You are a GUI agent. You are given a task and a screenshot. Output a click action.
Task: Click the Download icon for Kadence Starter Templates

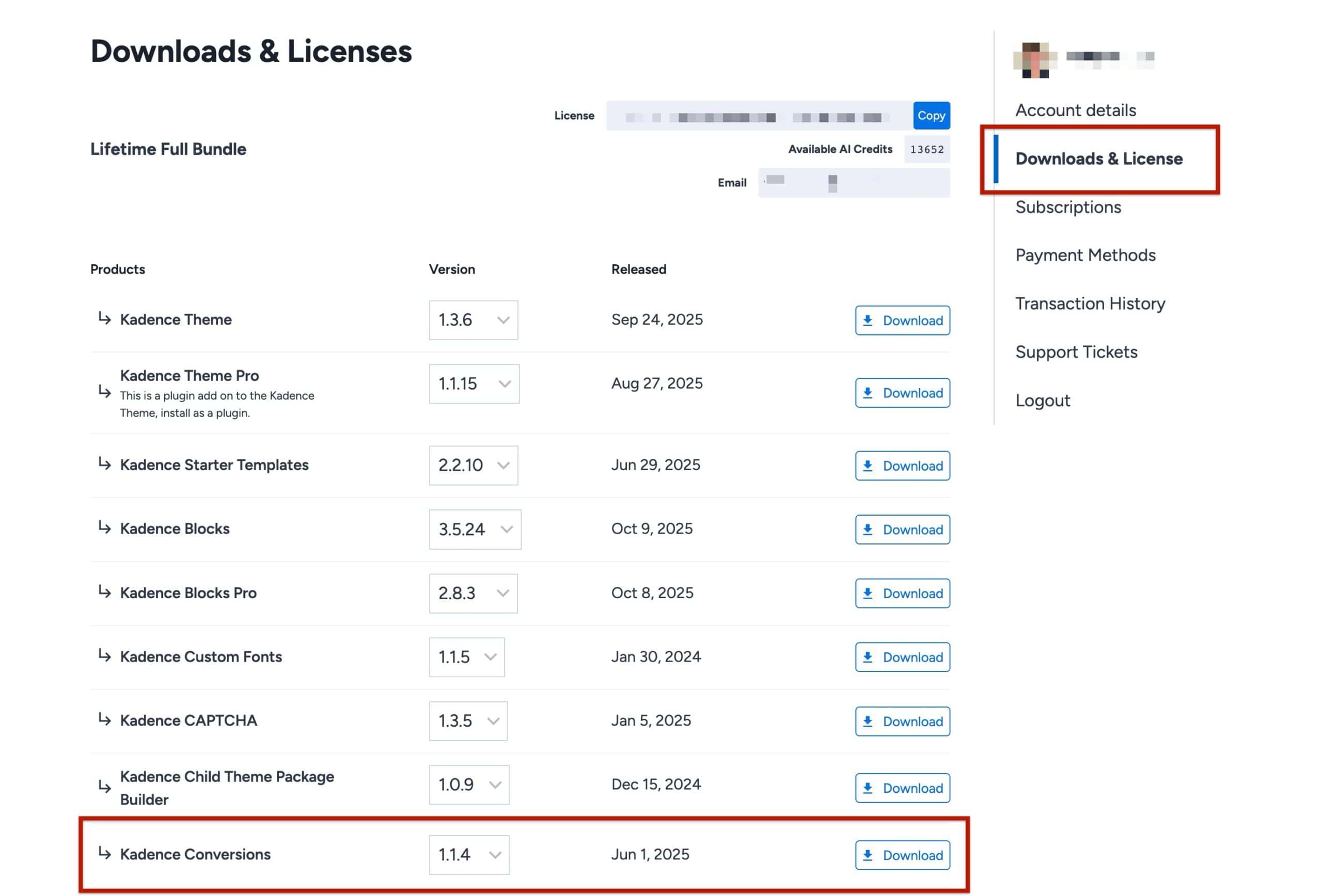869,466
